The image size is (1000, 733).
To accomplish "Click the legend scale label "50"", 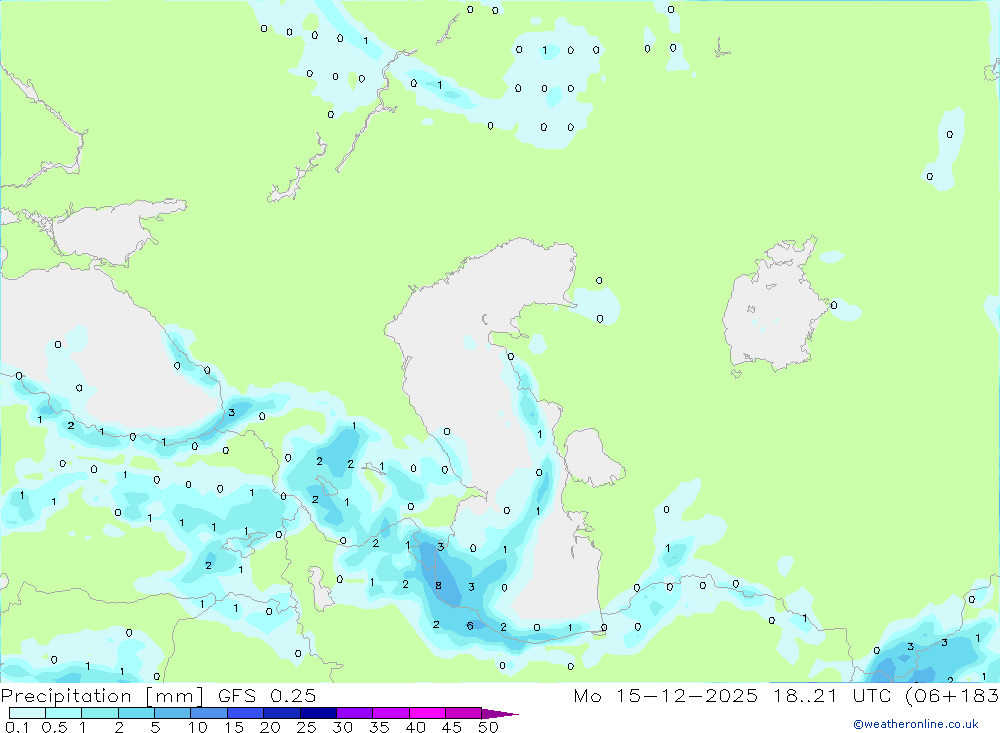I will (x=488, y=727).
